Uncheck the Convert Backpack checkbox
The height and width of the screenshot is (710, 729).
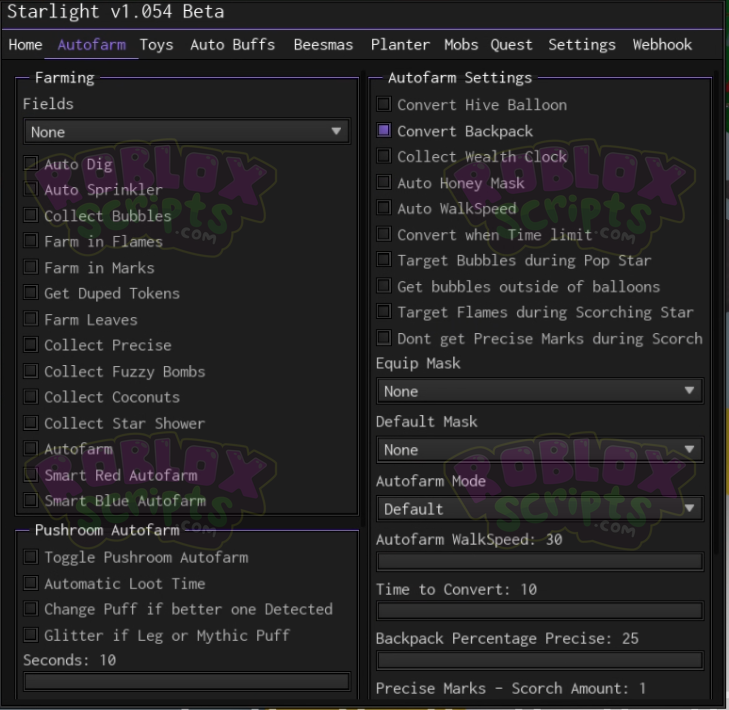[x=384, y=131]
